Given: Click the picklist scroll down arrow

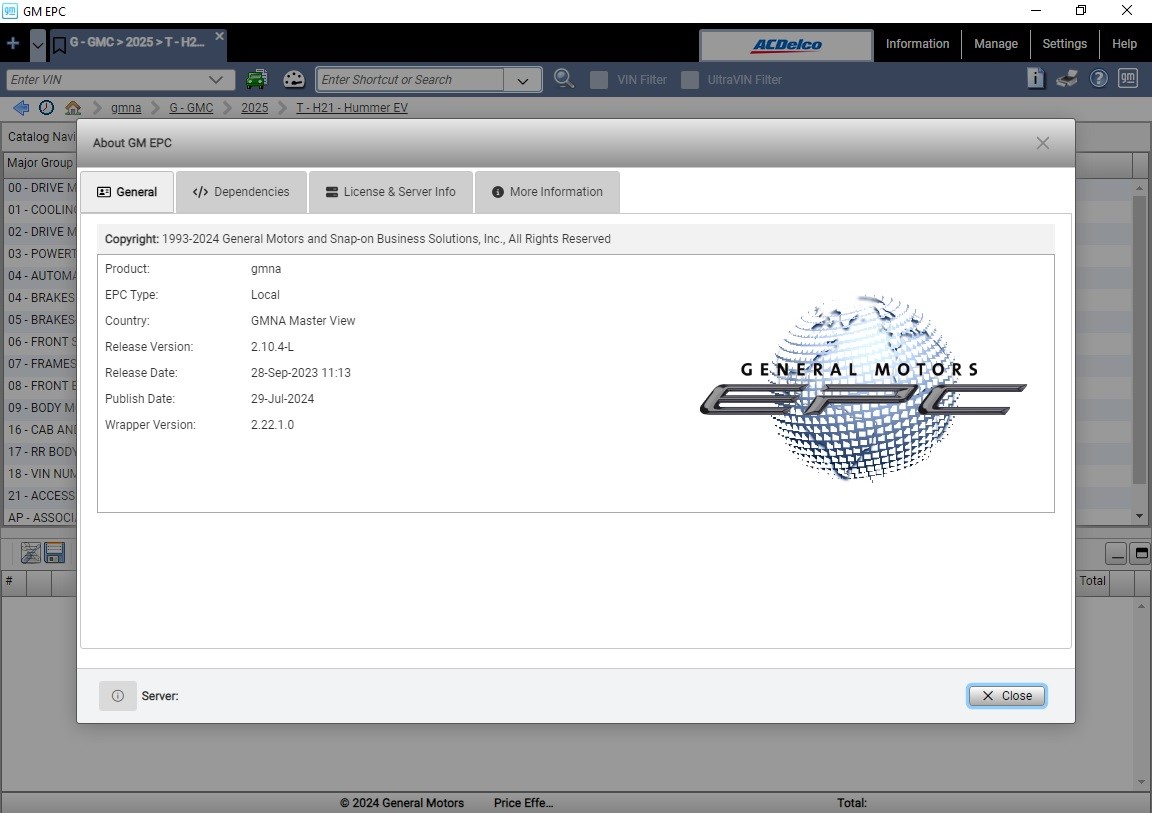Looking at the screenshot, I should [x=1141, y=781].
